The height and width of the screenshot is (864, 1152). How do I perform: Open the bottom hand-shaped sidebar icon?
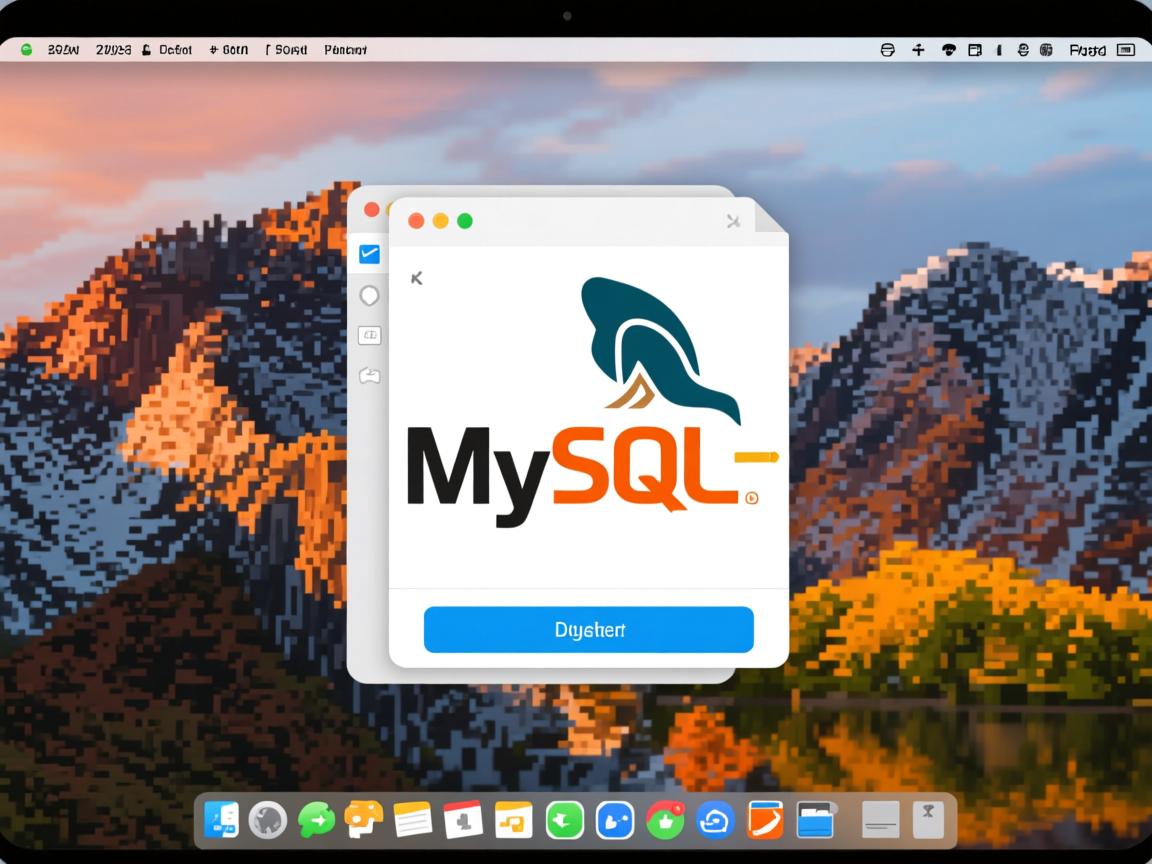tap(370, 375)
